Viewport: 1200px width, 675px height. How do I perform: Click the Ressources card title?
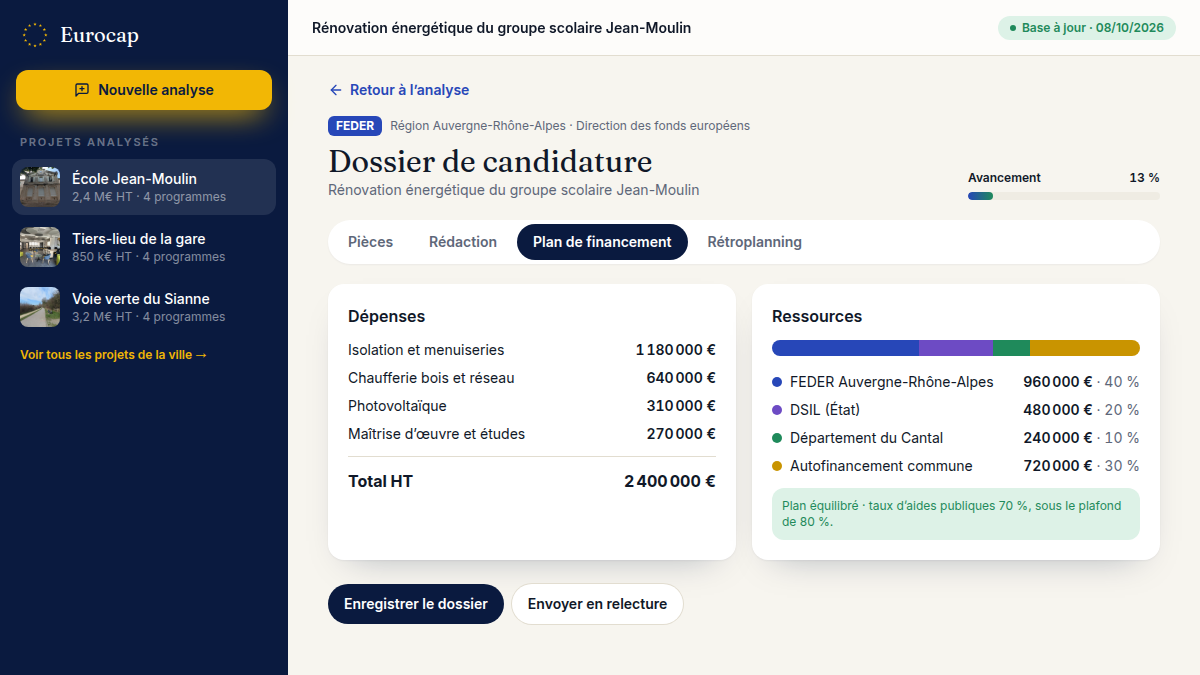pos(817,316)
